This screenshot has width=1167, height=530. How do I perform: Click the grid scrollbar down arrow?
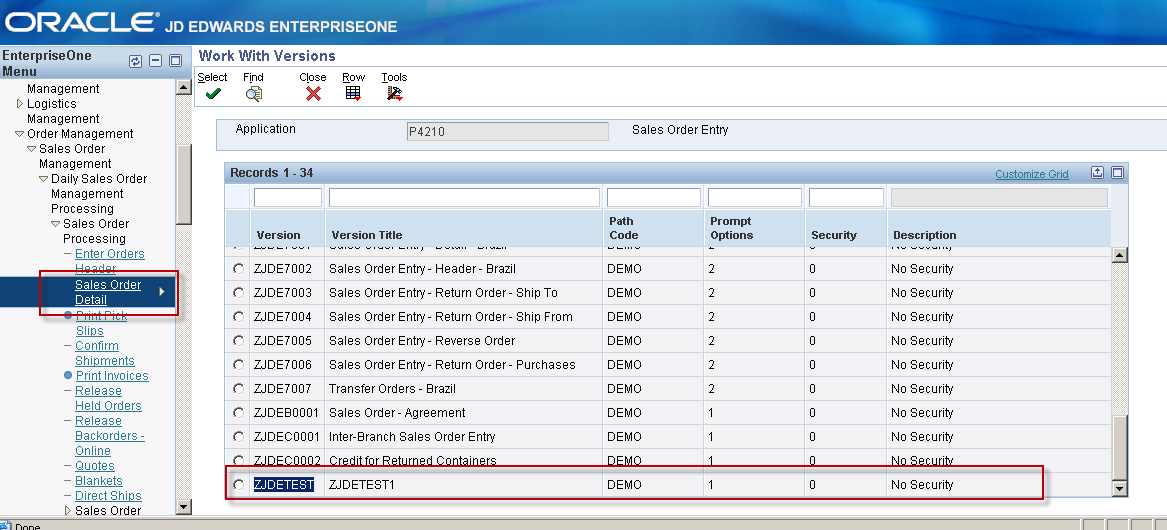pos(1119,488)
